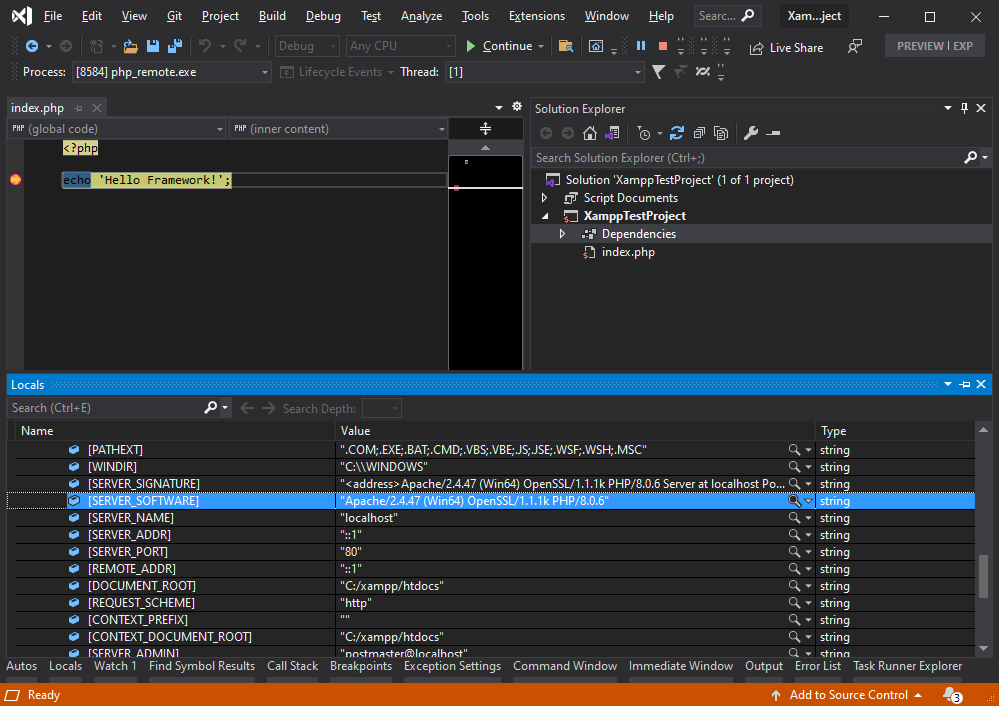Image resolution: width=999 pixels, height=706 pixels.
Task: Open the (global code) navigation dropdown
Action: tap(117, 129)
